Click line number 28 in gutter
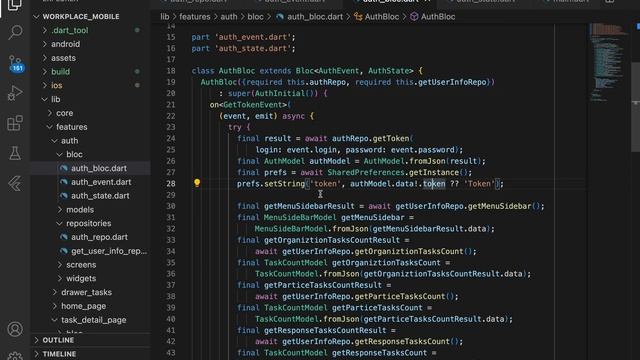Viewport: 640px width, 360px height. [x=171, y=184]
